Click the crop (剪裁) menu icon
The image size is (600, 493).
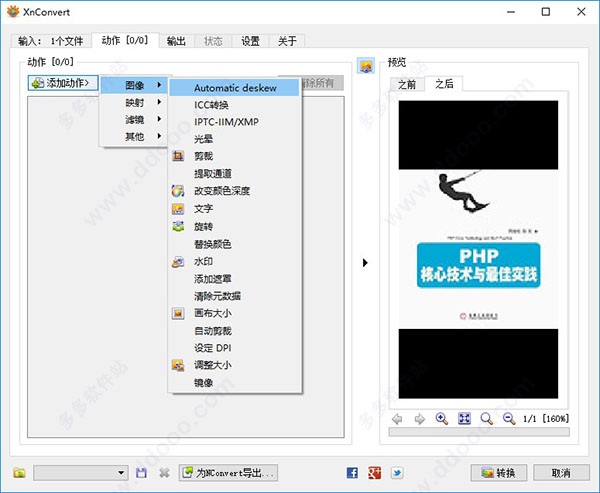coord(178,156)
